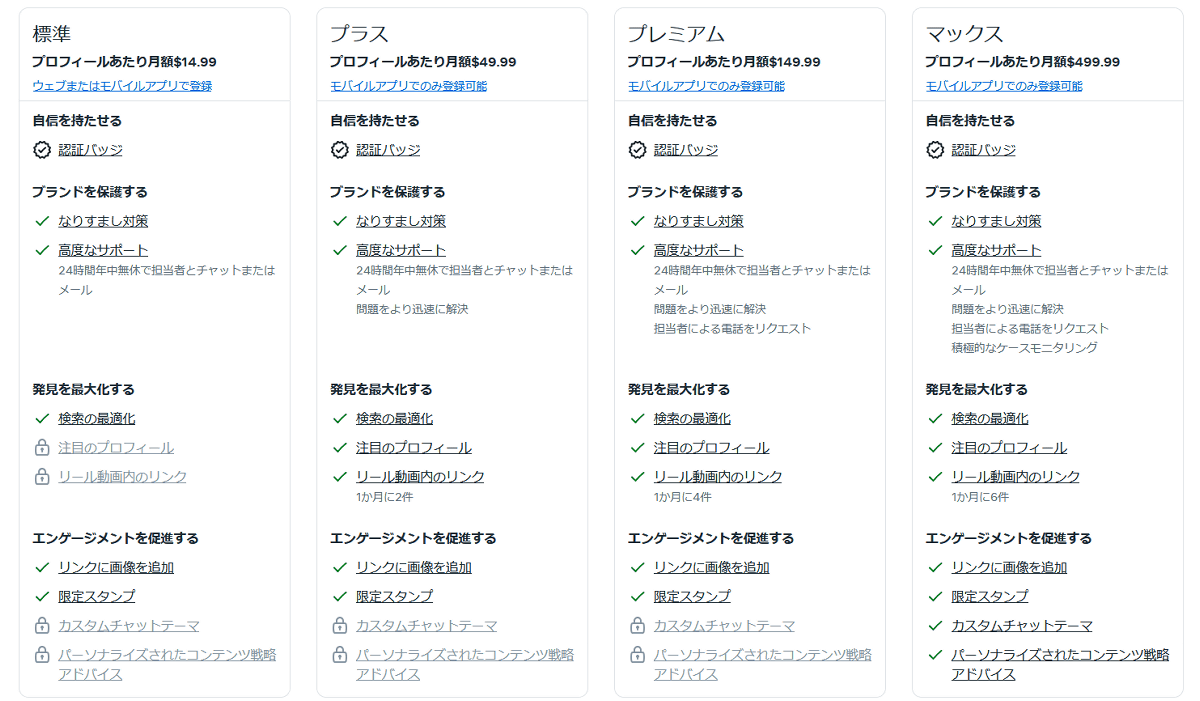Click verified badge icon in プレミアム plan
The width and height of the screenshot is (1200, 701).
[637, 150]
